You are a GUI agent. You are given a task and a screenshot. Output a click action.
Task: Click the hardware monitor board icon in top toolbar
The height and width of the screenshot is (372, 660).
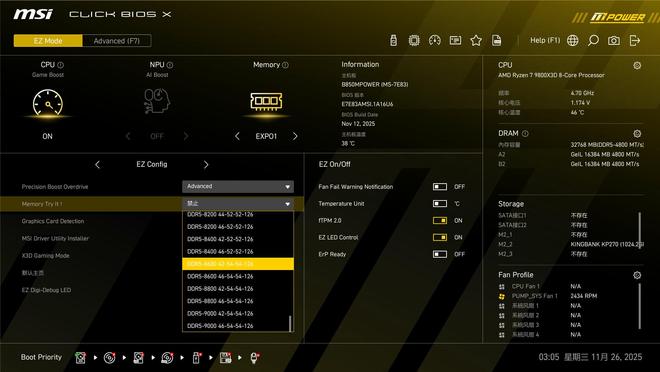455,40
